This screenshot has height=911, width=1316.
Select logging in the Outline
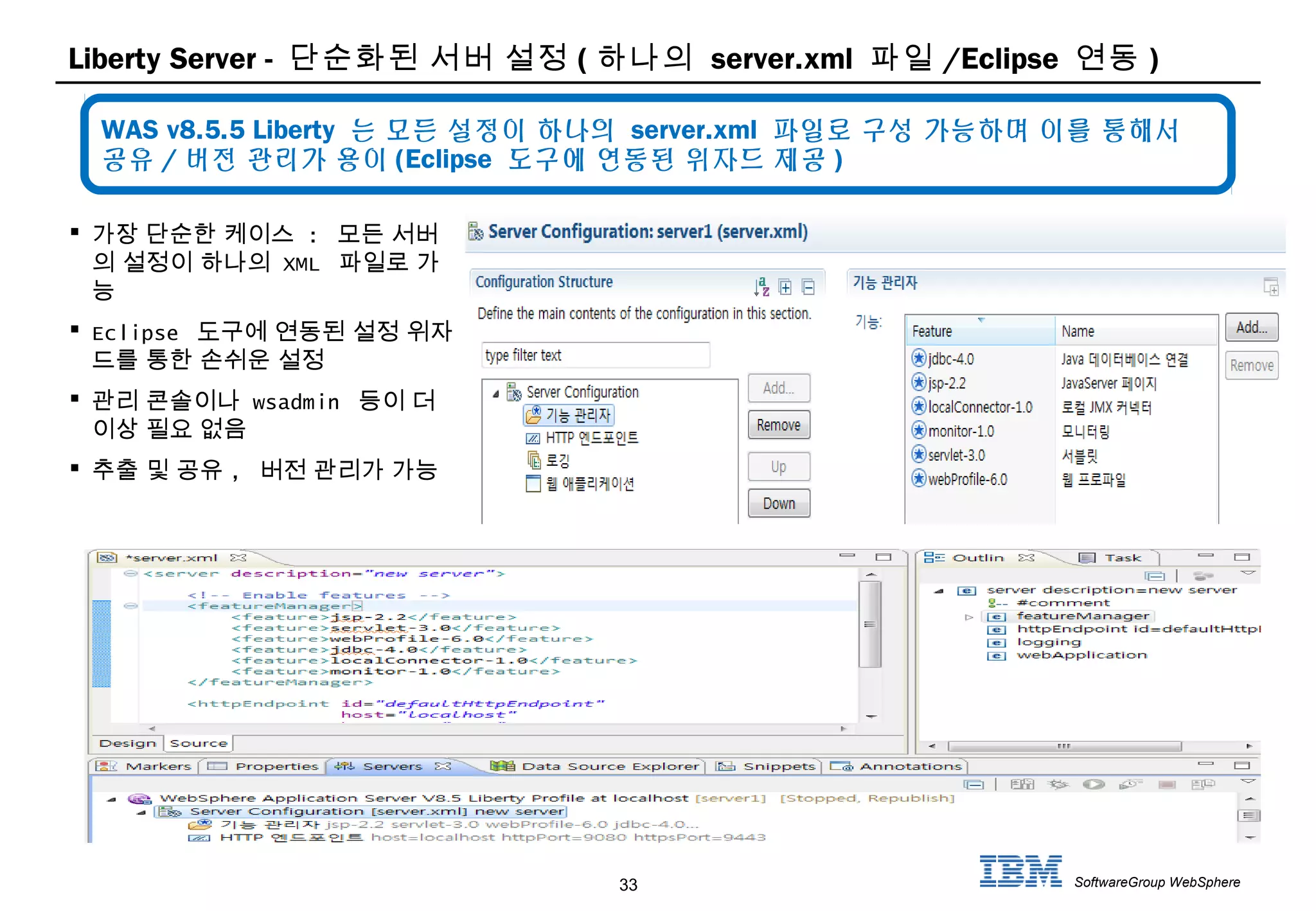point(1049,642)
